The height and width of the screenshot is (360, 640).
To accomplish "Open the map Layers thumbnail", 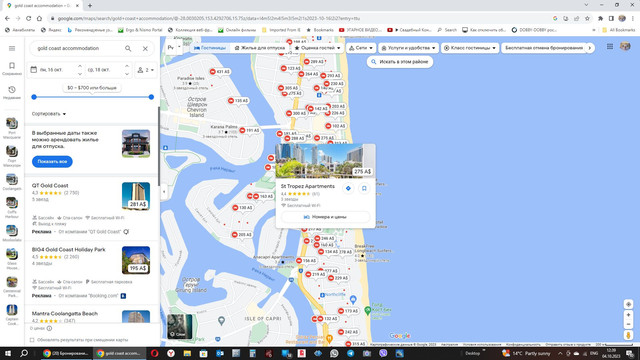I will coord(180,326).
